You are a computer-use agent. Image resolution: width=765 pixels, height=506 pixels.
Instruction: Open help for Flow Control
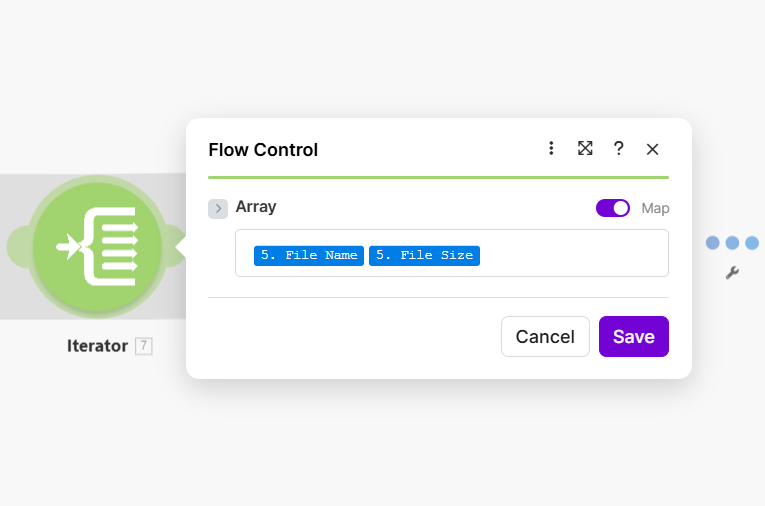619,149
